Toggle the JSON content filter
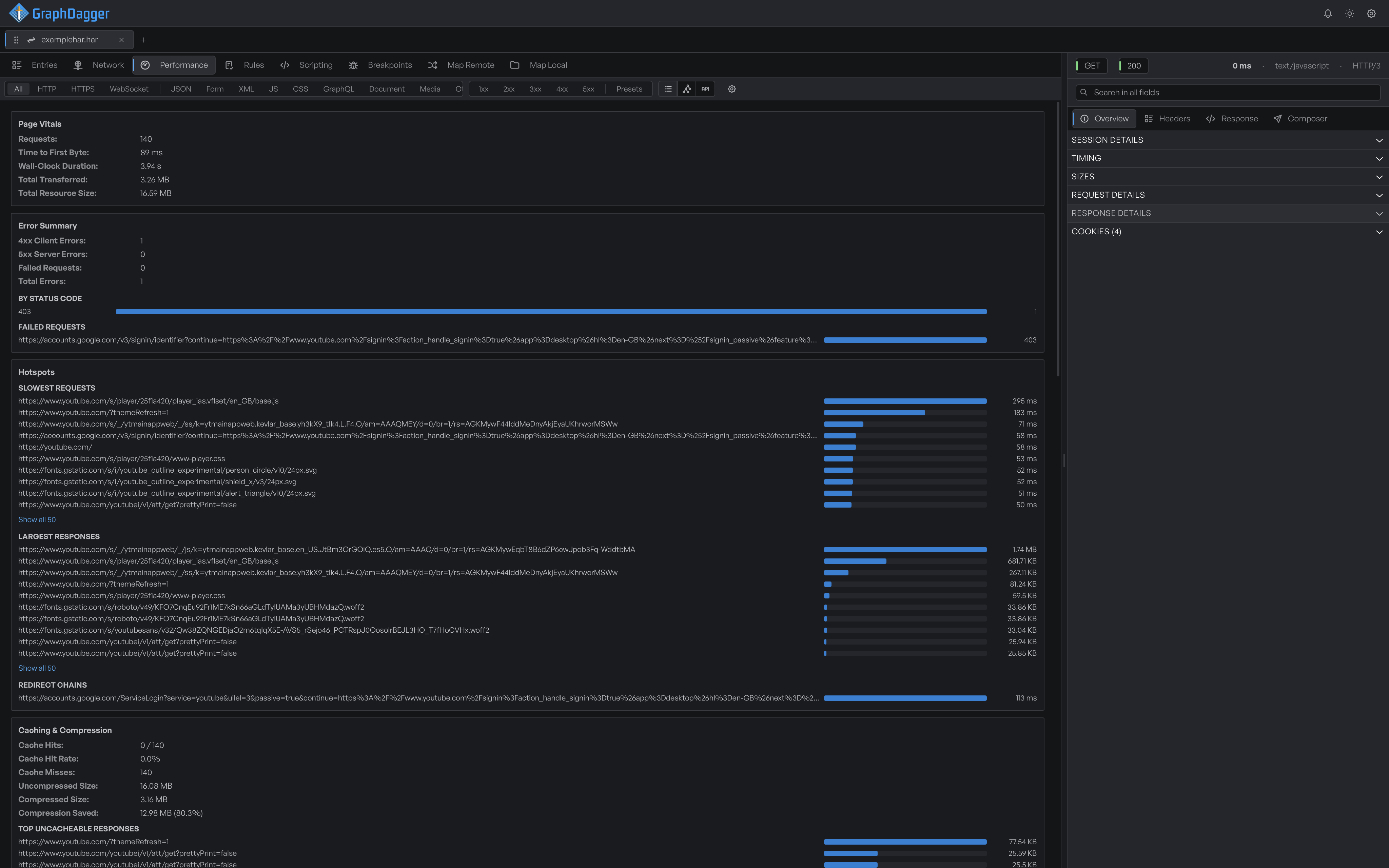The image size is (1389, 868). (181, 89)
